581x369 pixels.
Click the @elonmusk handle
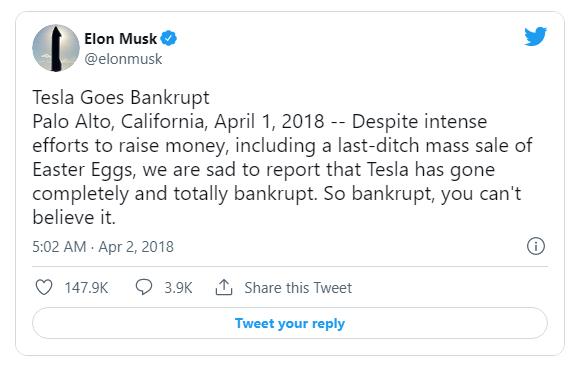click(123, 59)
